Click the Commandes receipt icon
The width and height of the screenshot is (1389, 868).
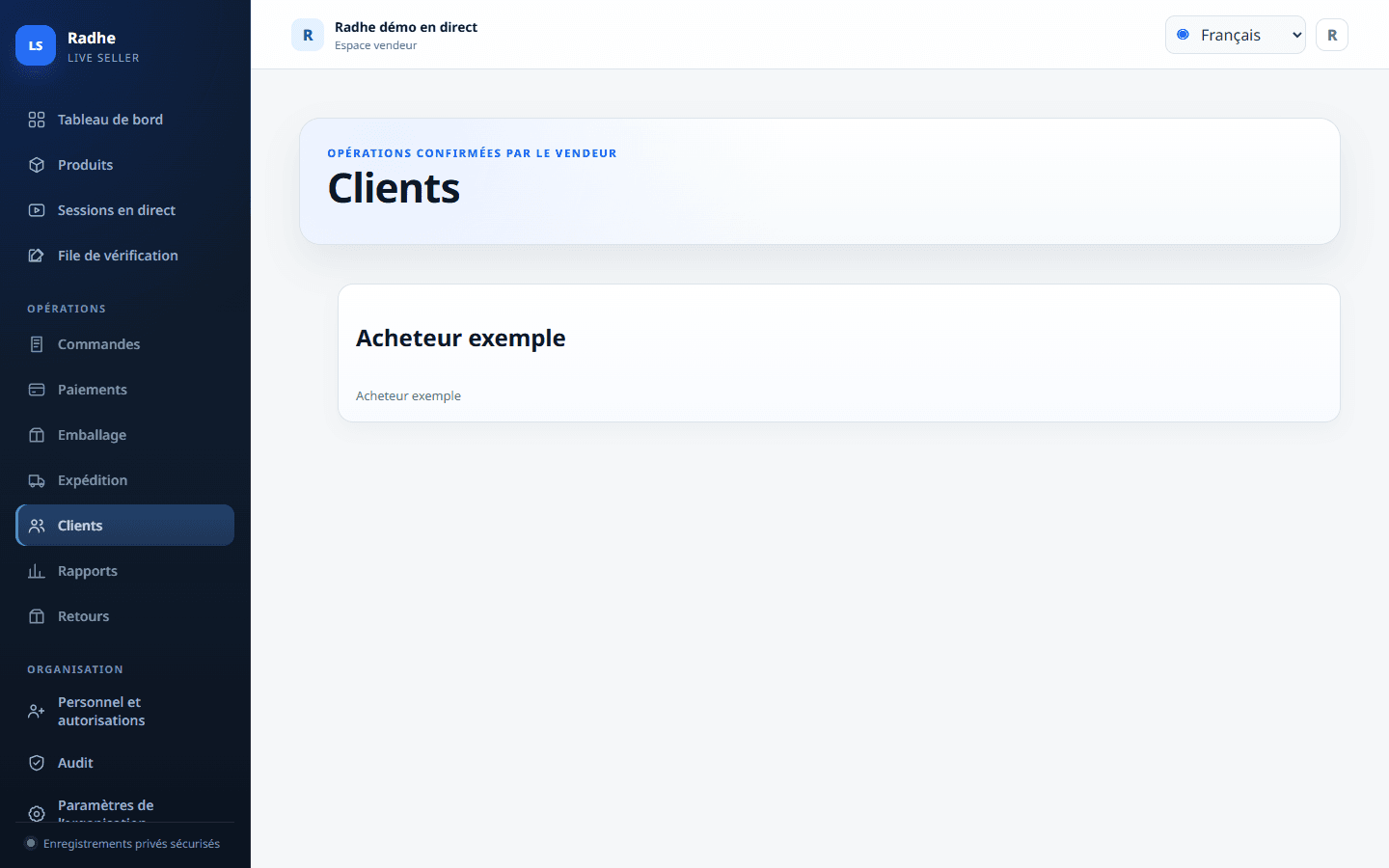(37, 344)
